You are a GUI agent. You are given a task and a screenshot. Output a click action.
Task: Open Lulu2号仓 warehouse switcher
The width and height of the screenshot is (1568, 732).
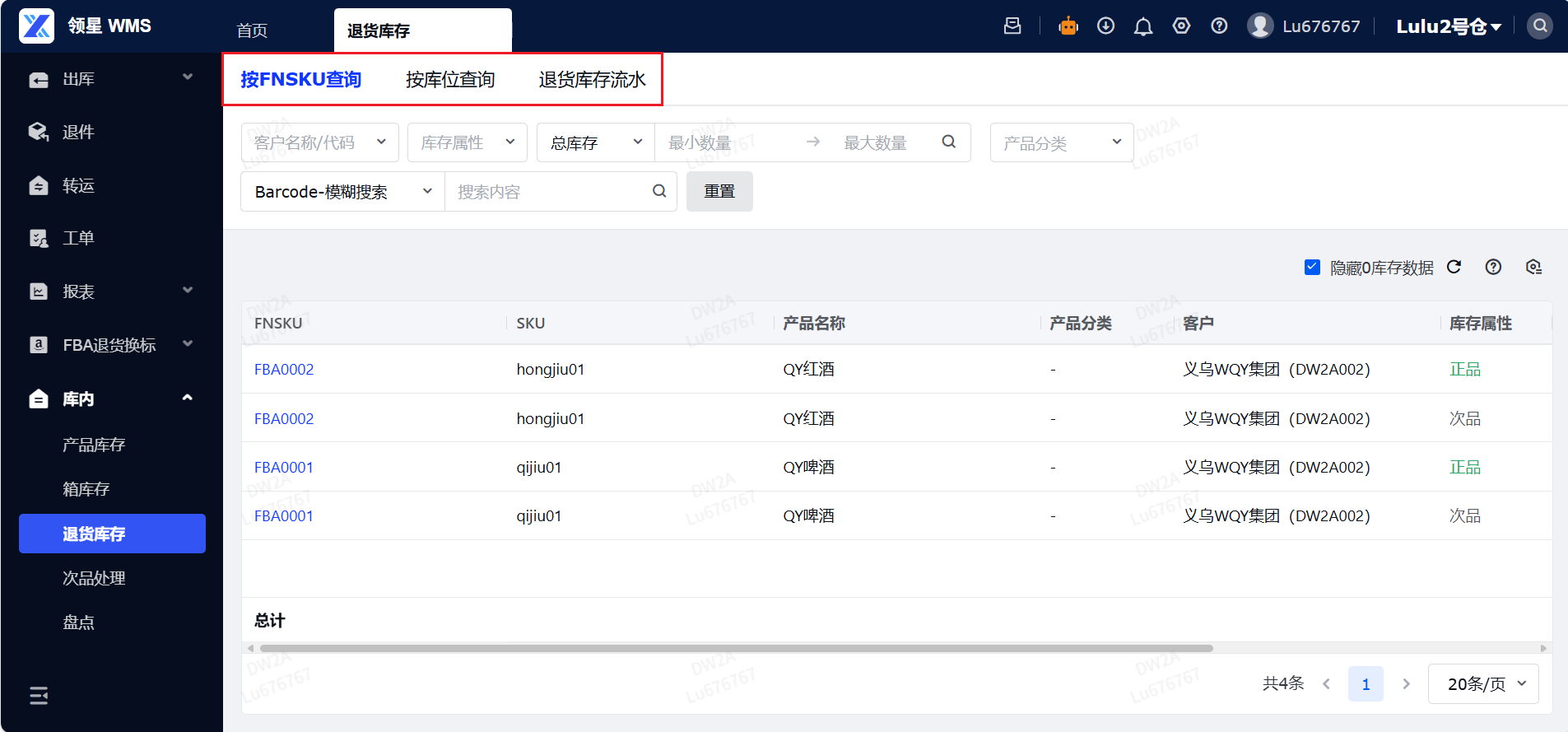pyautogui.click(x=1449, y=26)
